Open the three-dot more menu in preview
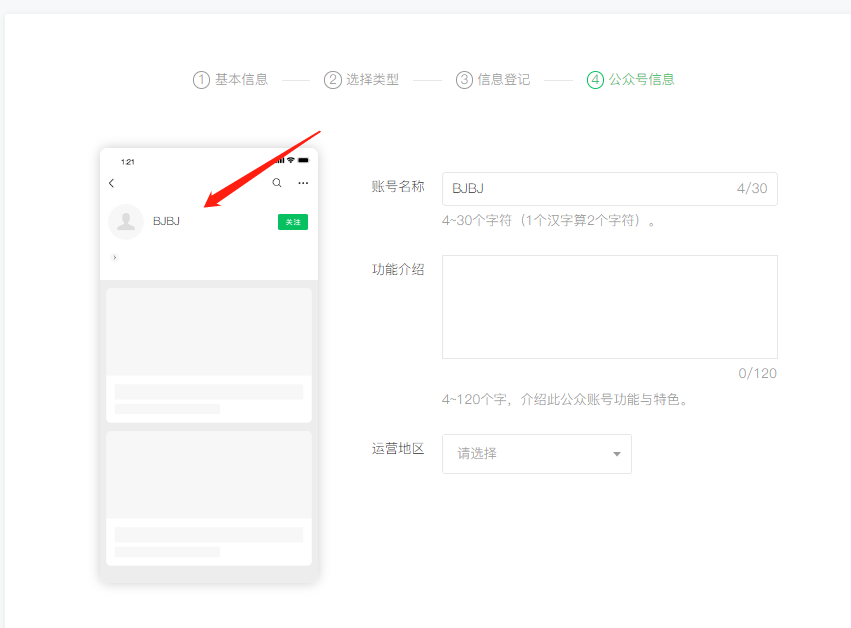The height and width of the screenshot is (628, 851). [x=303, y=183]
